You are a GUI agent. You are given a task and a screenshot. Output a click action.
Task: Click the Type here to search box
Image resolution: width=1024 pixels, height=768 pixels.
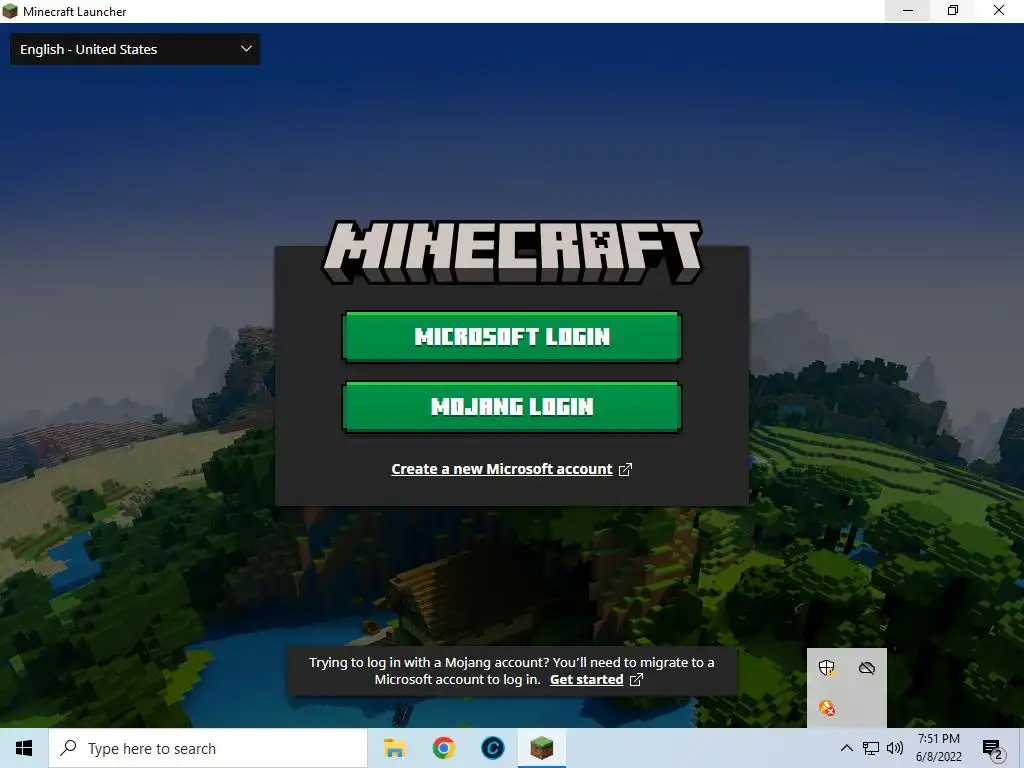(x=208, y=748)
